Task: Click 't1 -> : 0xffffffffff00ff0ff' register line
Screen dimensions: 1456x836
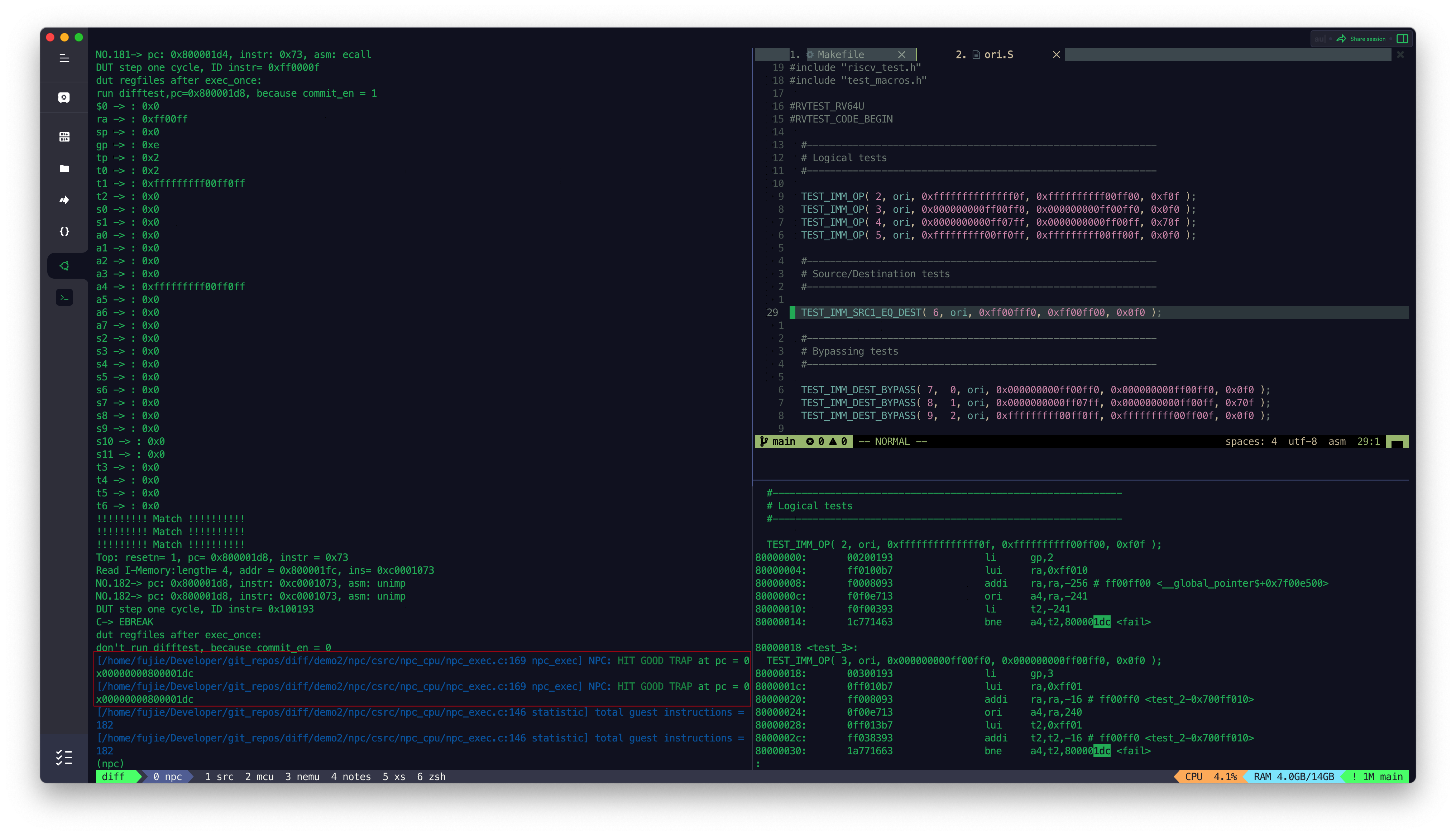Action: tap(170, 183)
